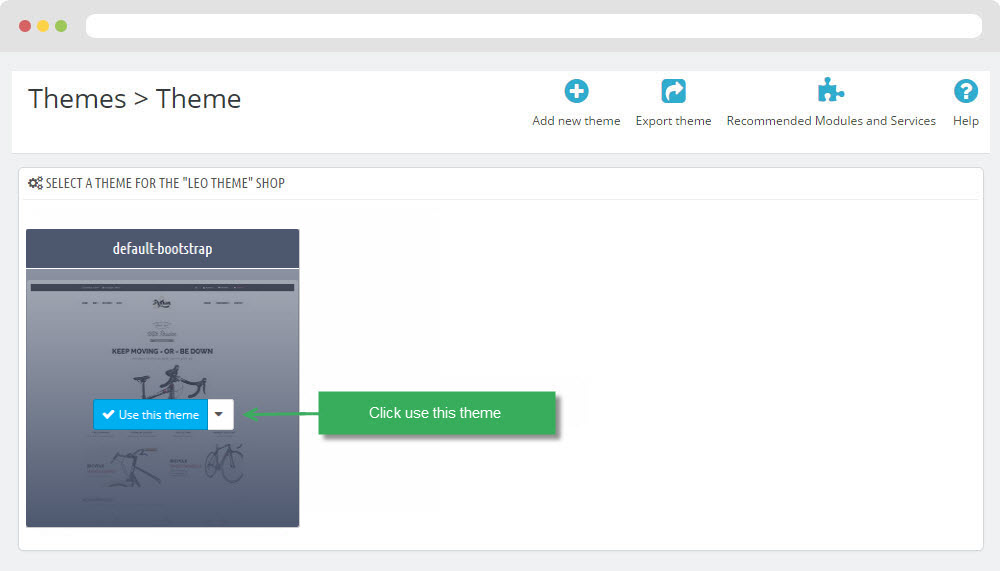The height and width of the screenshot is (571, 1000).
Task: Click the "Help" text label
Action: [x=965, y=121]
